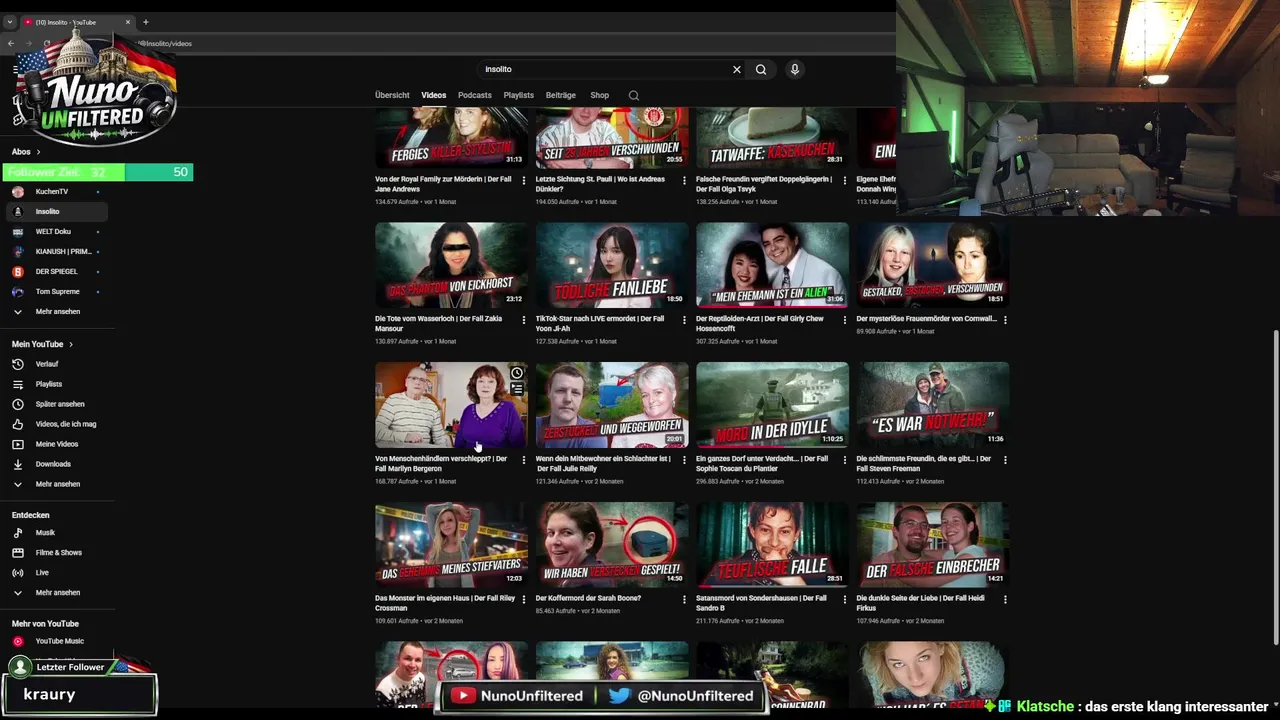Viewport: 1280px width, 720px height.
Task: Open options menu for Fall Marilyn Bergeron video
Action: [523, 460]
